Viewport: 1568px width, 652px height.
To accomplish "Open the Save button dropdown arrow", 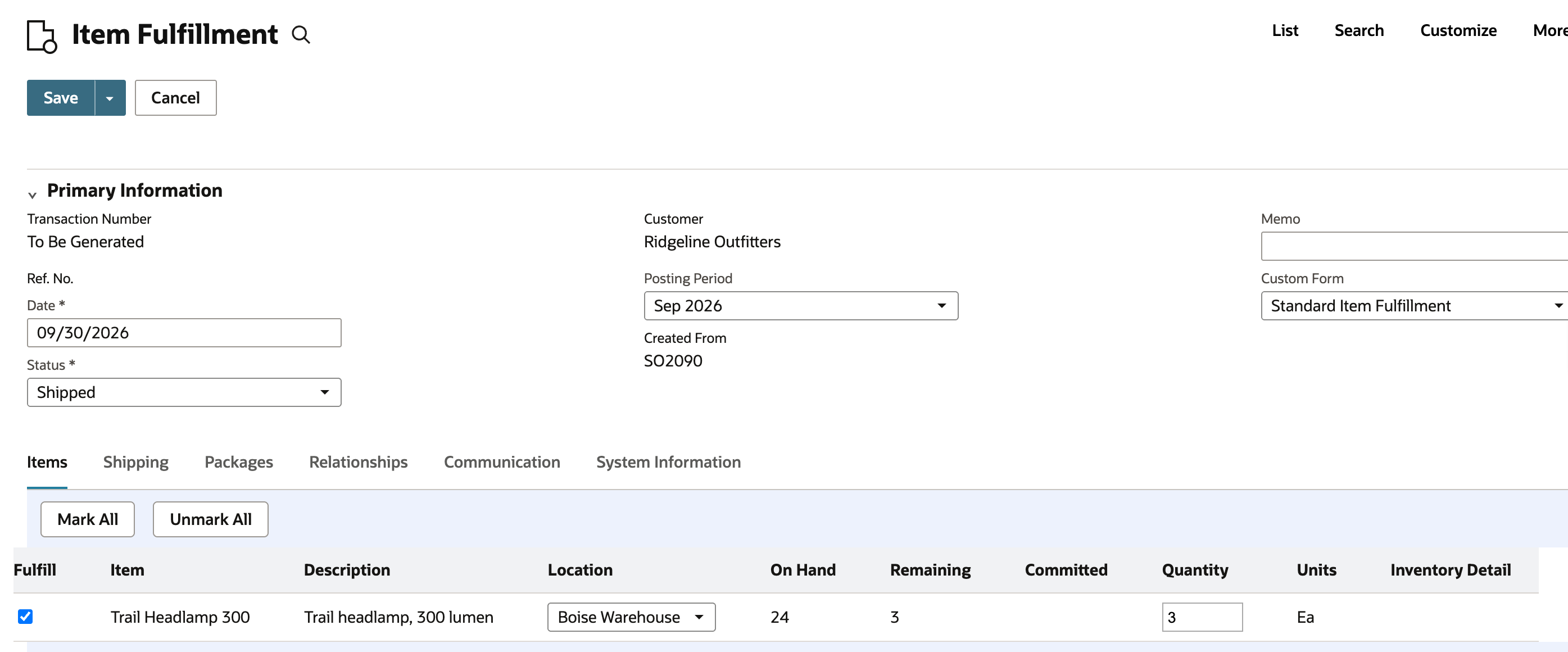I will coord(110,98).
